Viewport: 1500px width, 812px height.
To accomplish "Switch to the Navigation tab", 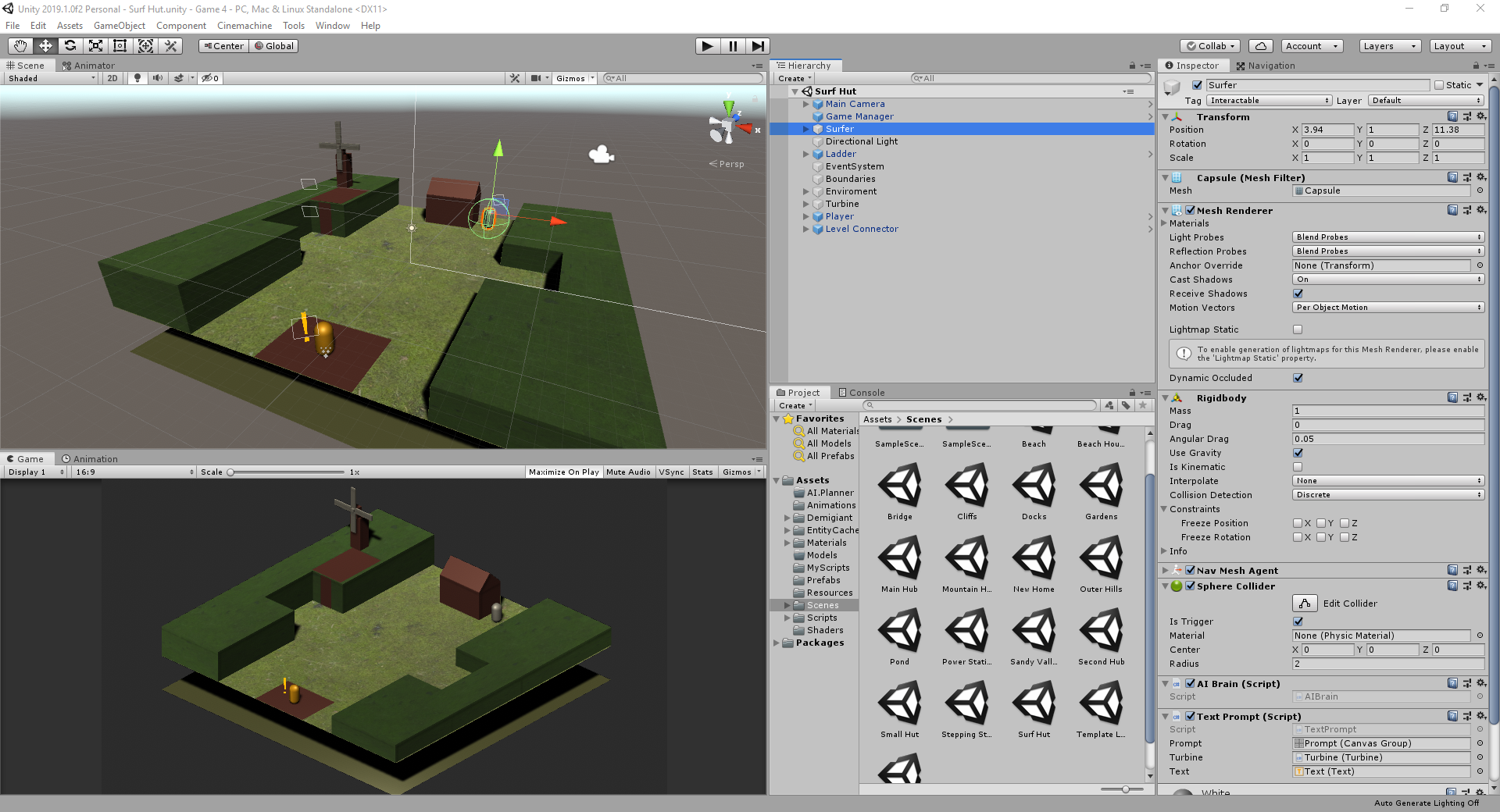I will tap(1266, 66).
